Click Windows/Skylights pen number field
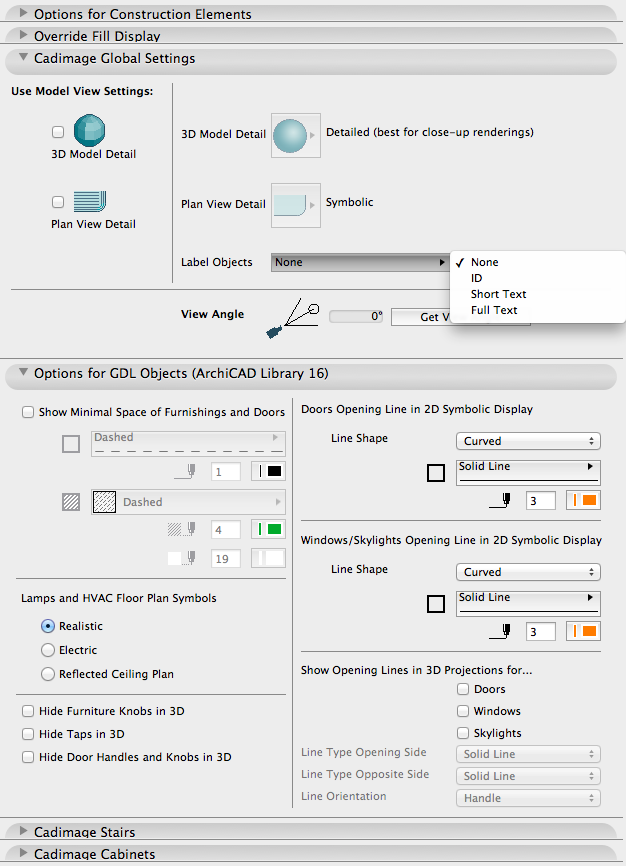The width and height of the screenshot is (626, 866). [x=541, y=632]
